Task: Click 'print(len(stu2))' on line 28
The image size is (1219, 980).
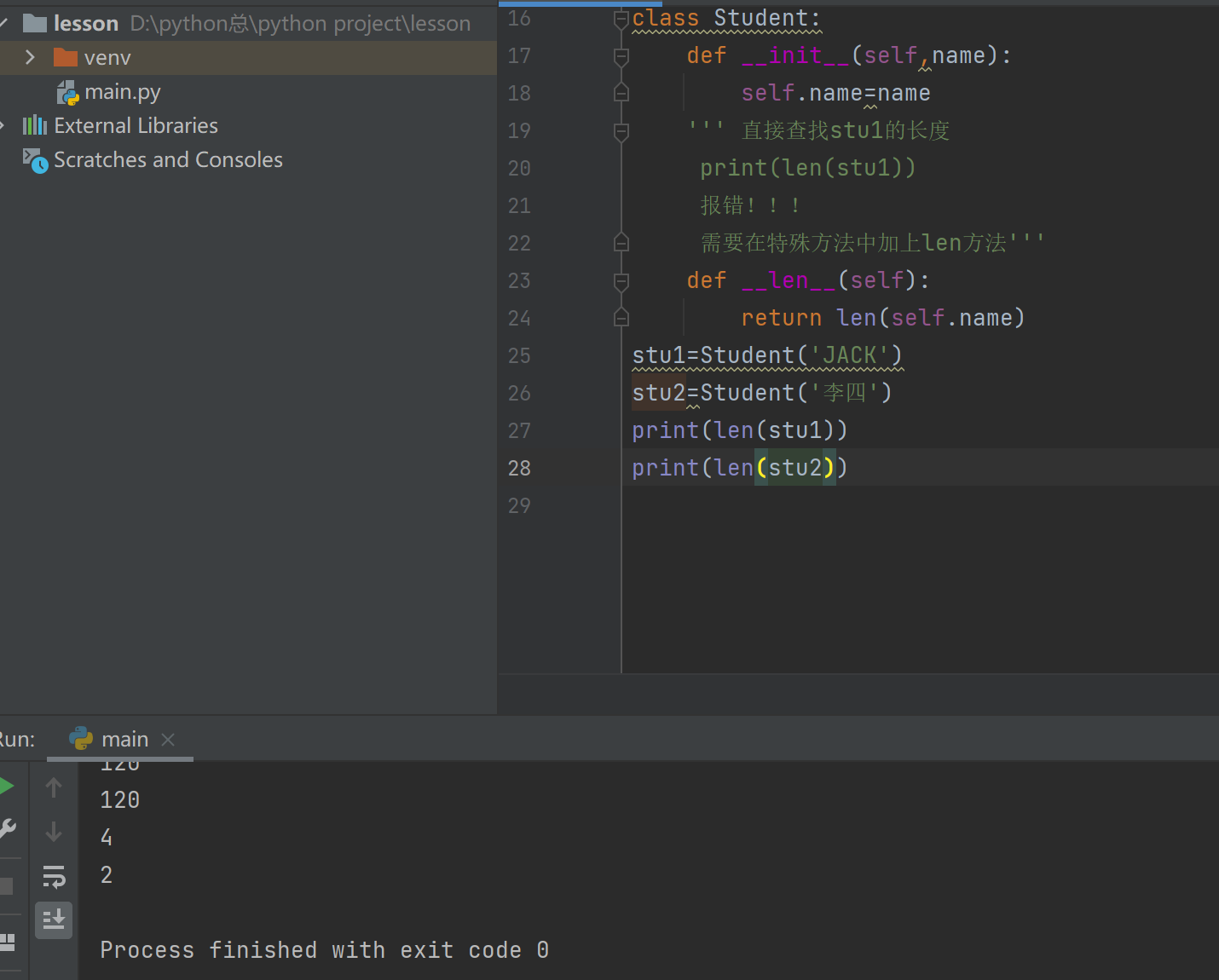Action: point(740,468)
